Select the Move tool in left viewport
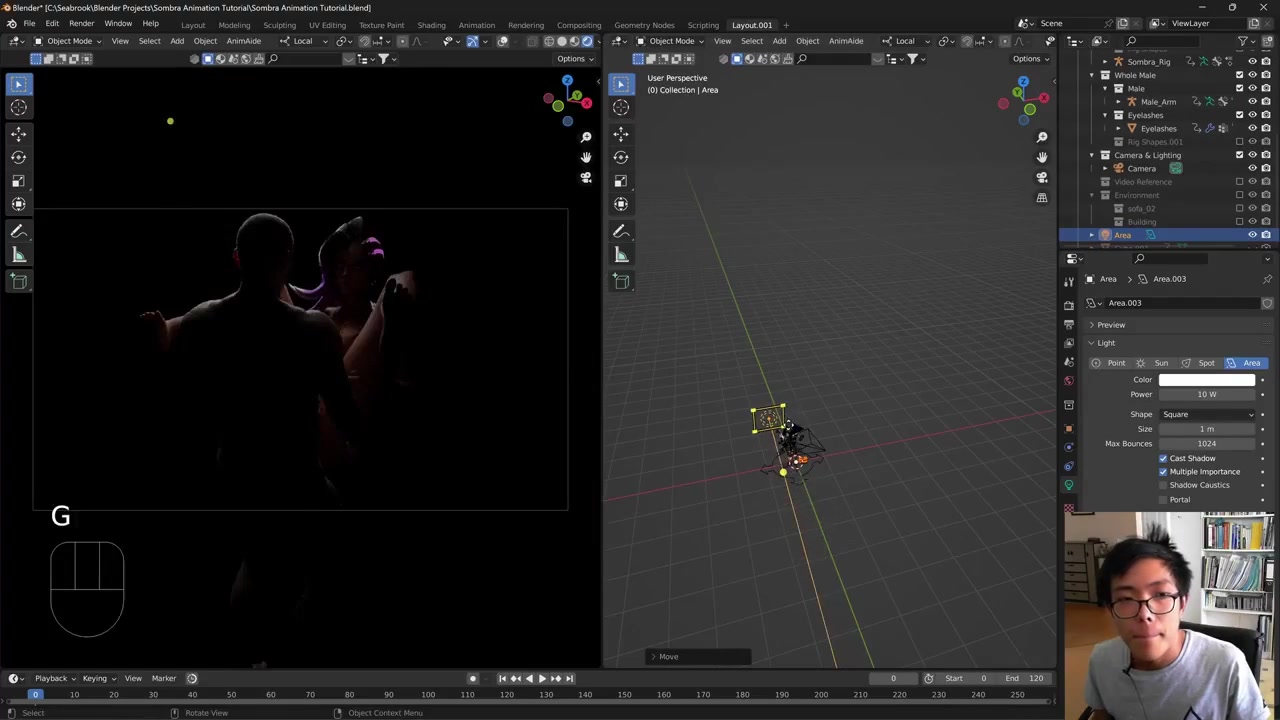The image size is (1280, 720). pos(19,133)
